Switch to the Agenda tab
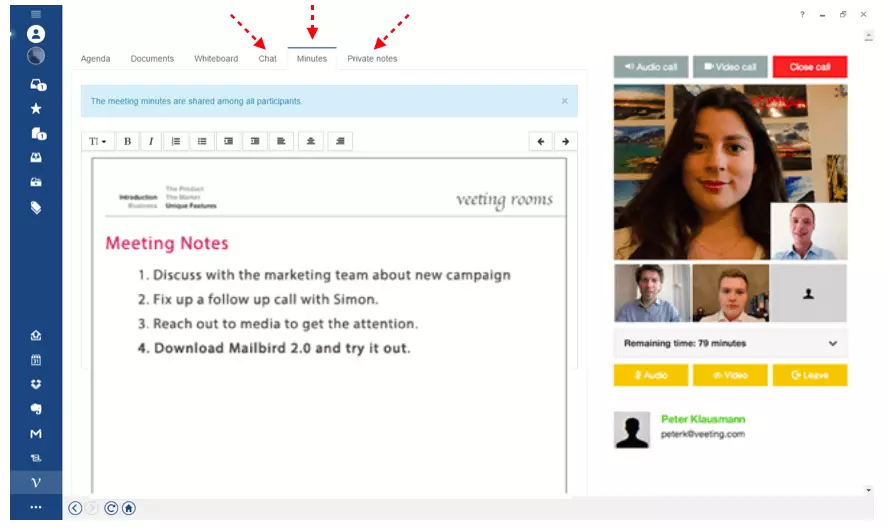This screenshot has height=529, width=887. coord(95,59)
